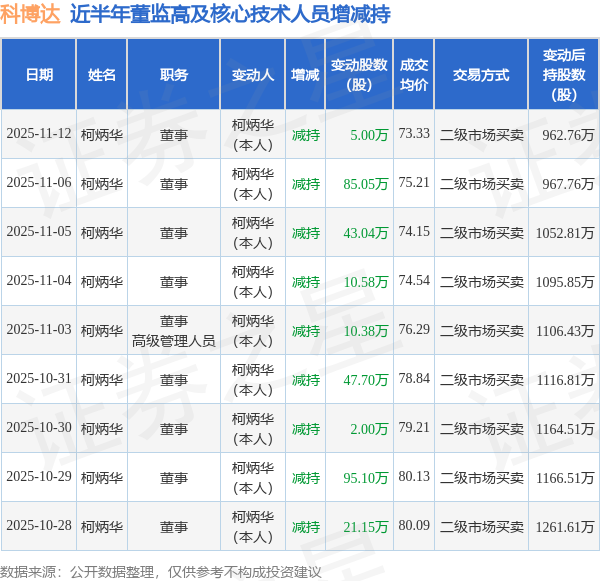Click the 1261.61万 holdings value
Screen dimensions: 600x581
[x=566, y=526]
